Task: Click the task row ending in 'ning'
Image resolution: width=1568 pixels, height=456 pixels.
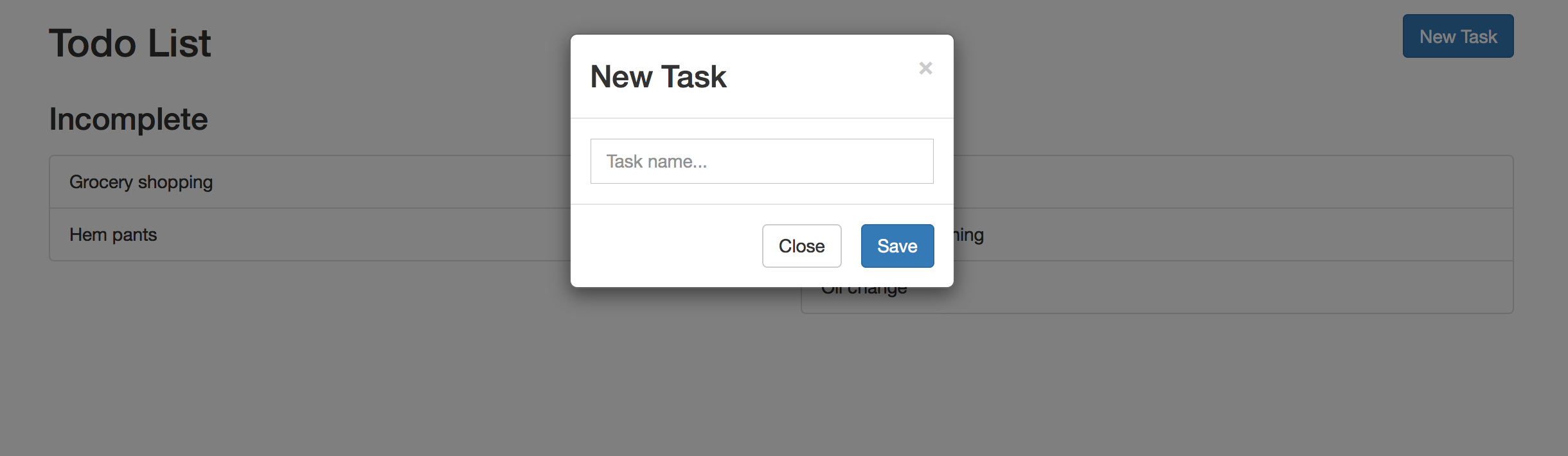Action: point(1233,234)
